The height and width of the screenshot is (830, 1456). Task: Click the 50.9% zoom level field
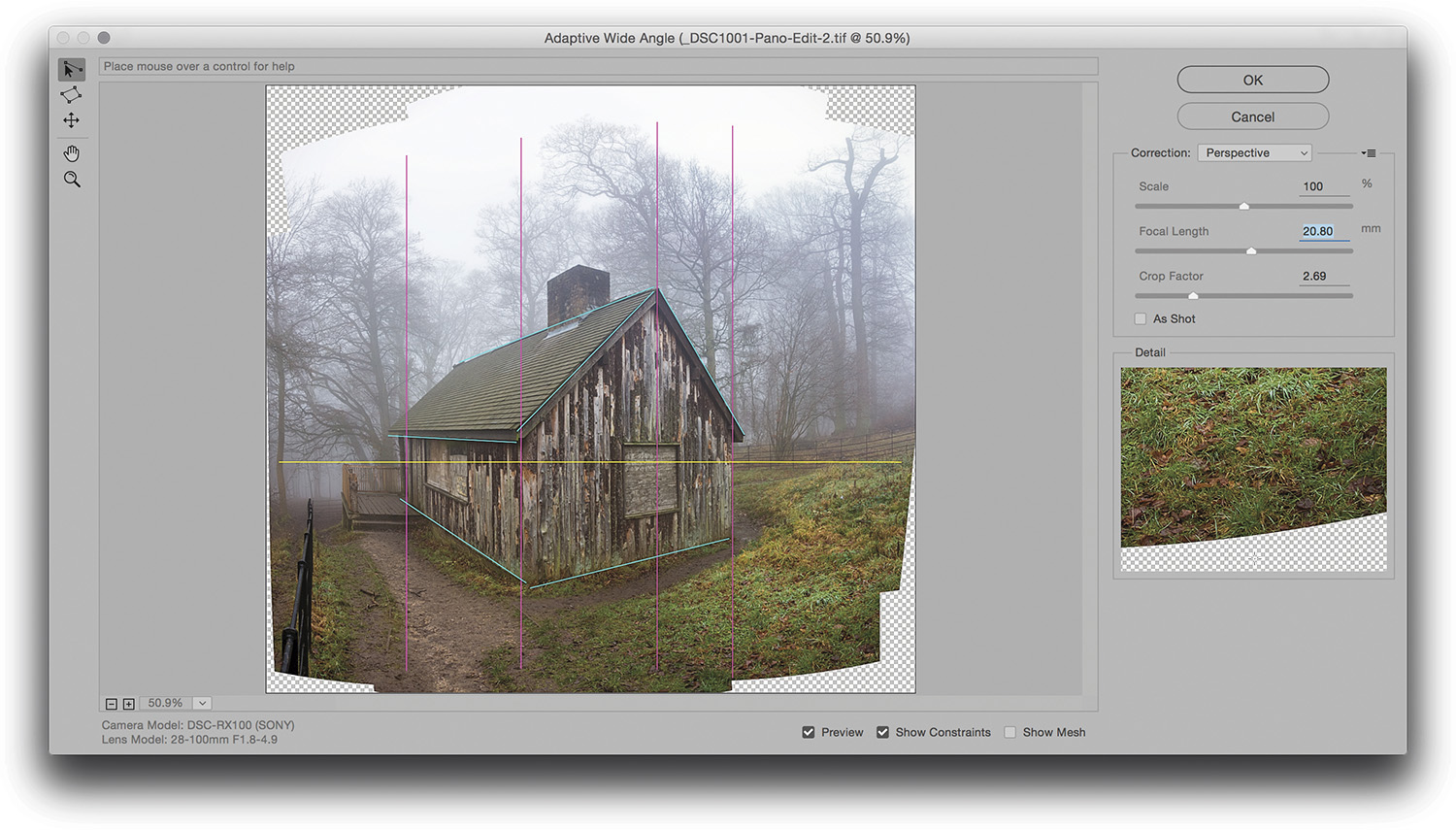pyautogui.click(x=166, y=703)
